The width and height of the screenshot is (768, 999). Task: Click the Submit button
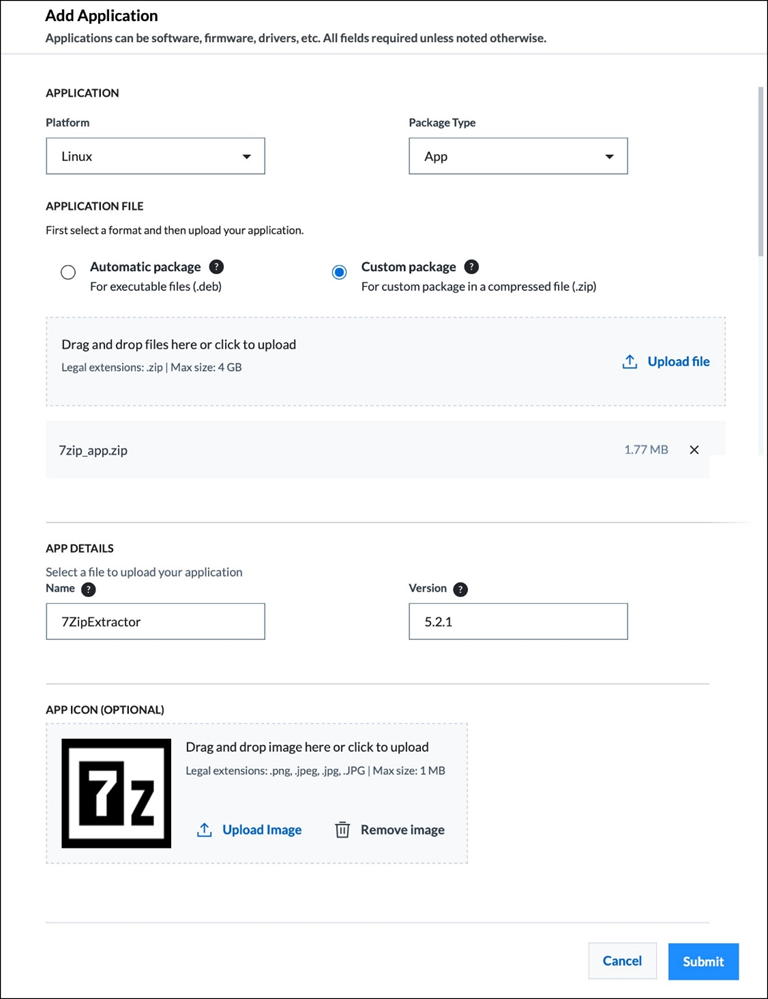click(704, 961)
